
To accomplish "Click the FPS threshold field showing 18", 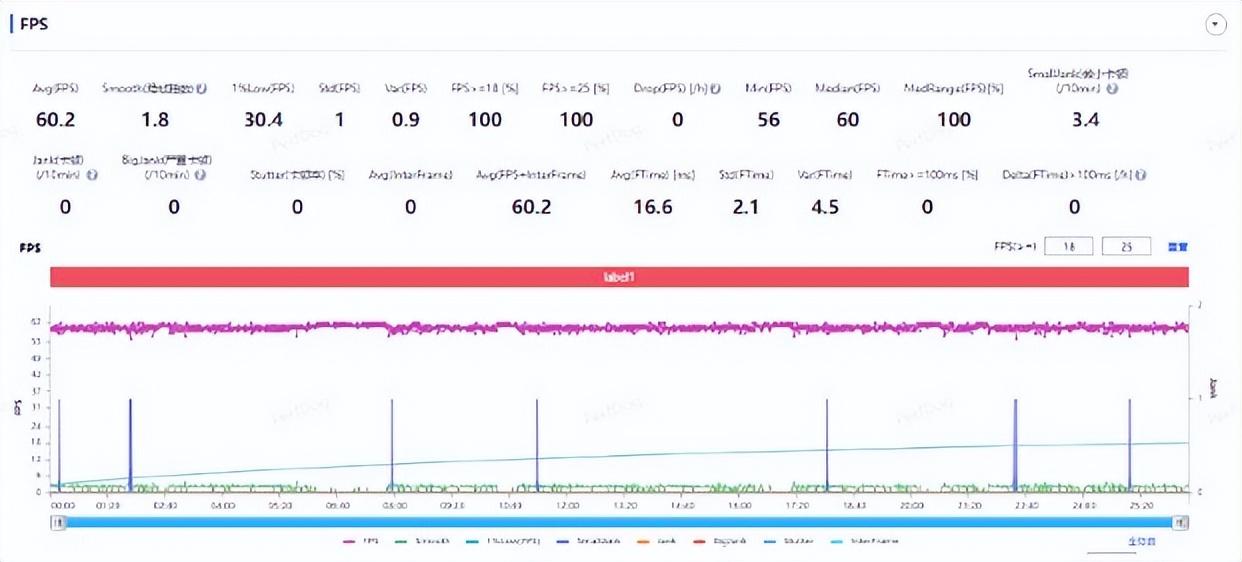I will (x=1068, y=246).
